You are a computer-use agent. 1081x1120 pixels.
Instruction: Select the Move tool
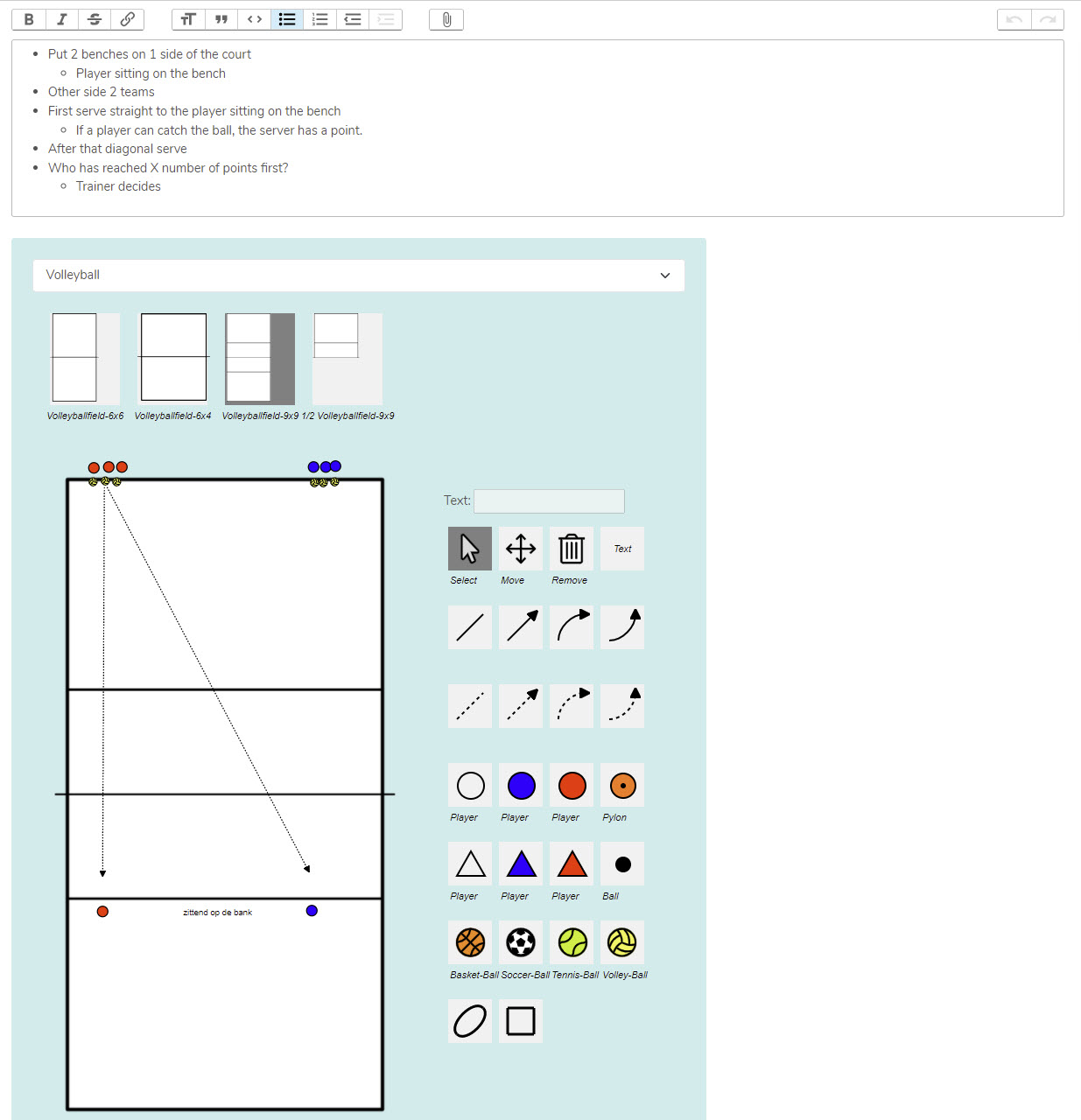coord(521,549)
